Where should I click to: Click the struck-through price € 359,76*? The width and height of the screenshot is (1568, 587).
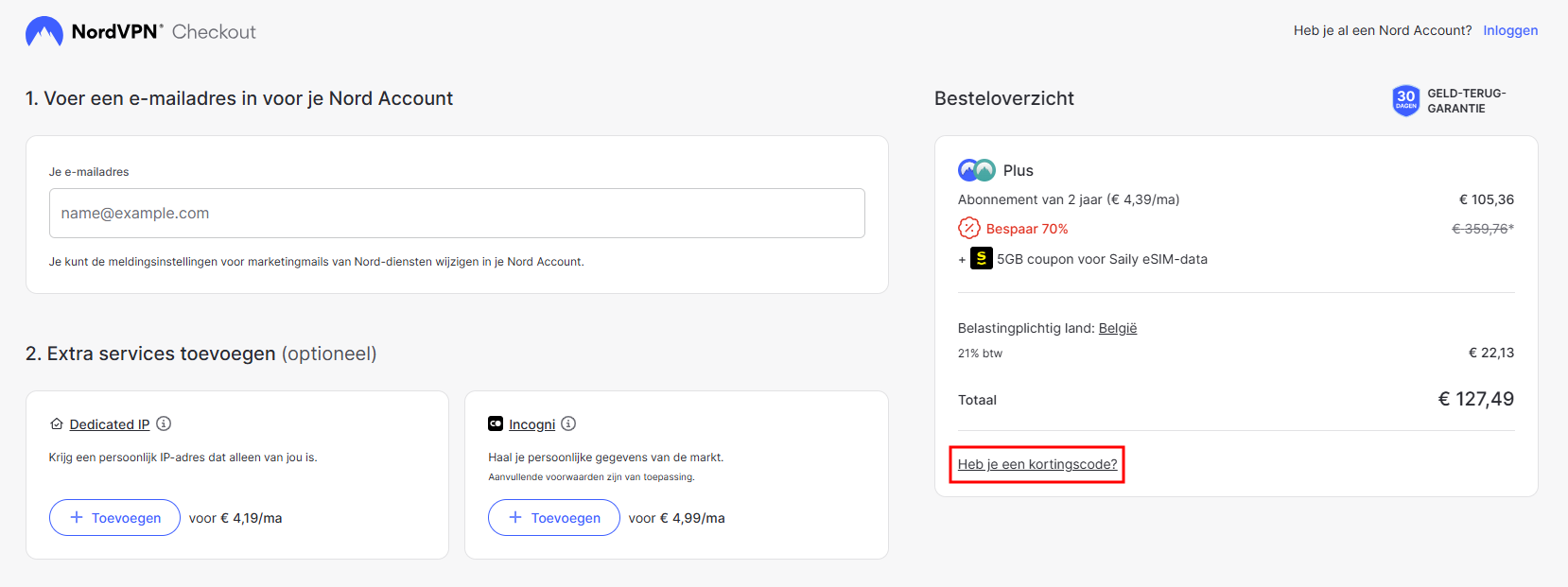(1483, 229)
